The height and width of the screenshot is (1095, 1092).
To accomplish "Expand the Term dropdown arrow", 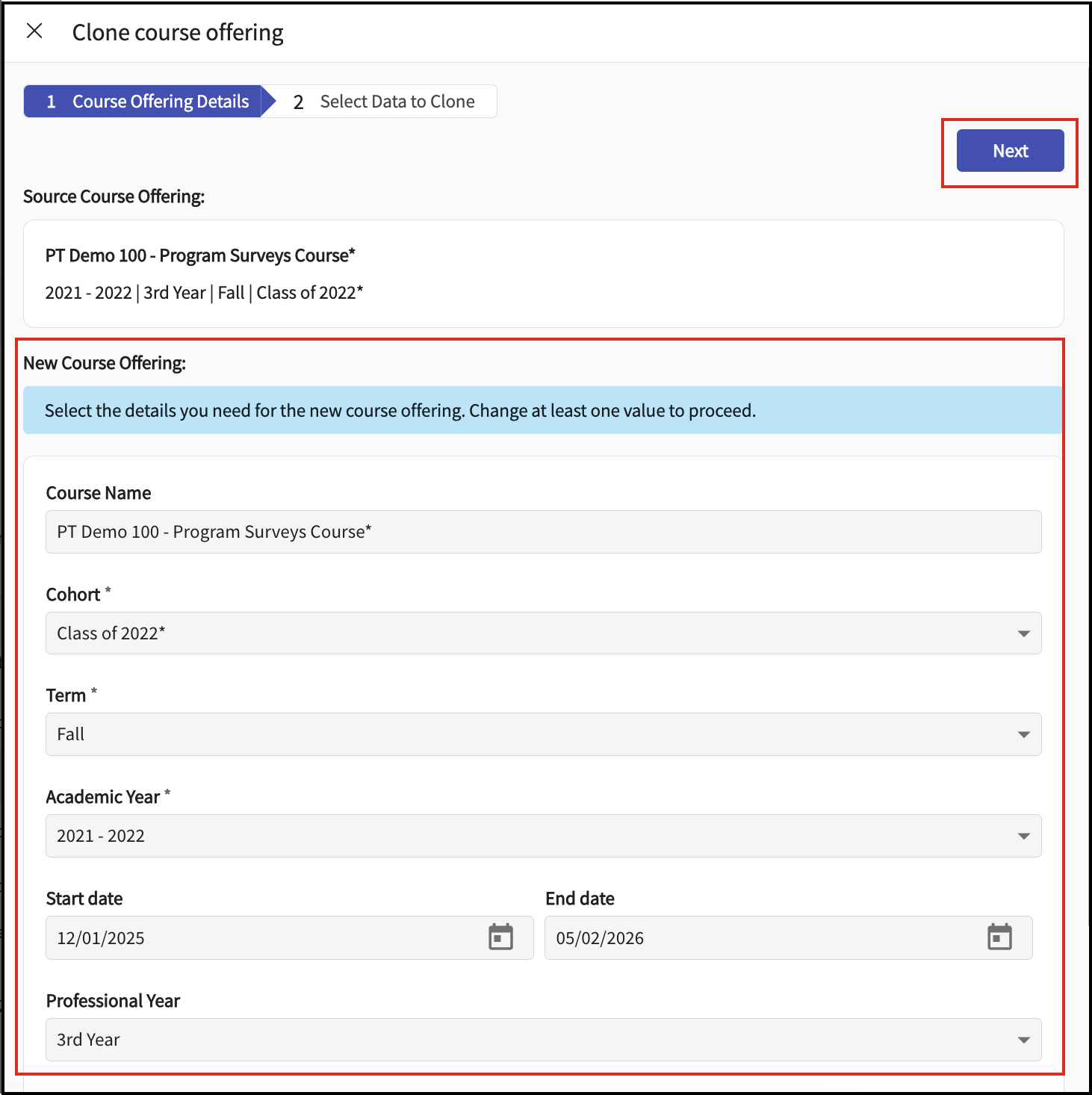I will pyautogui.click(x=1023, y=734).
